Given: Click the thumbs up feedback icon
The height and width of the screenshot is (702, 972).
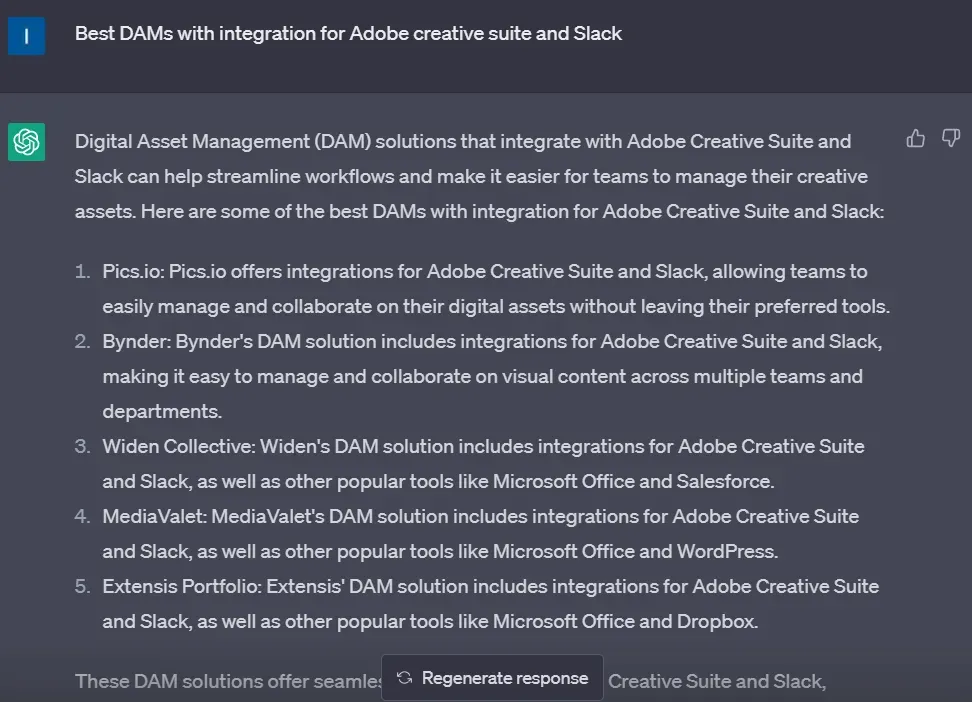Looking at the screenshot, I should [915, 139].
